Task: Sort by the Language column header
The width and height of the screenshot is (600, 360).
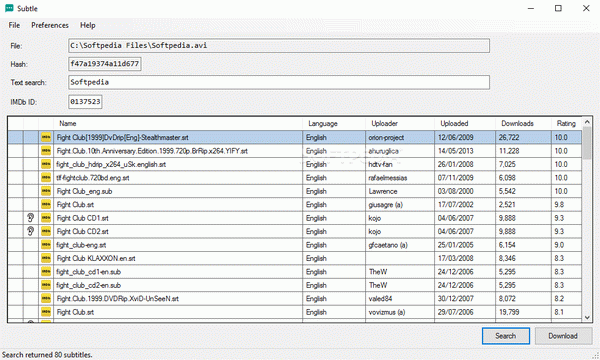Action: [x=334, y=124]
